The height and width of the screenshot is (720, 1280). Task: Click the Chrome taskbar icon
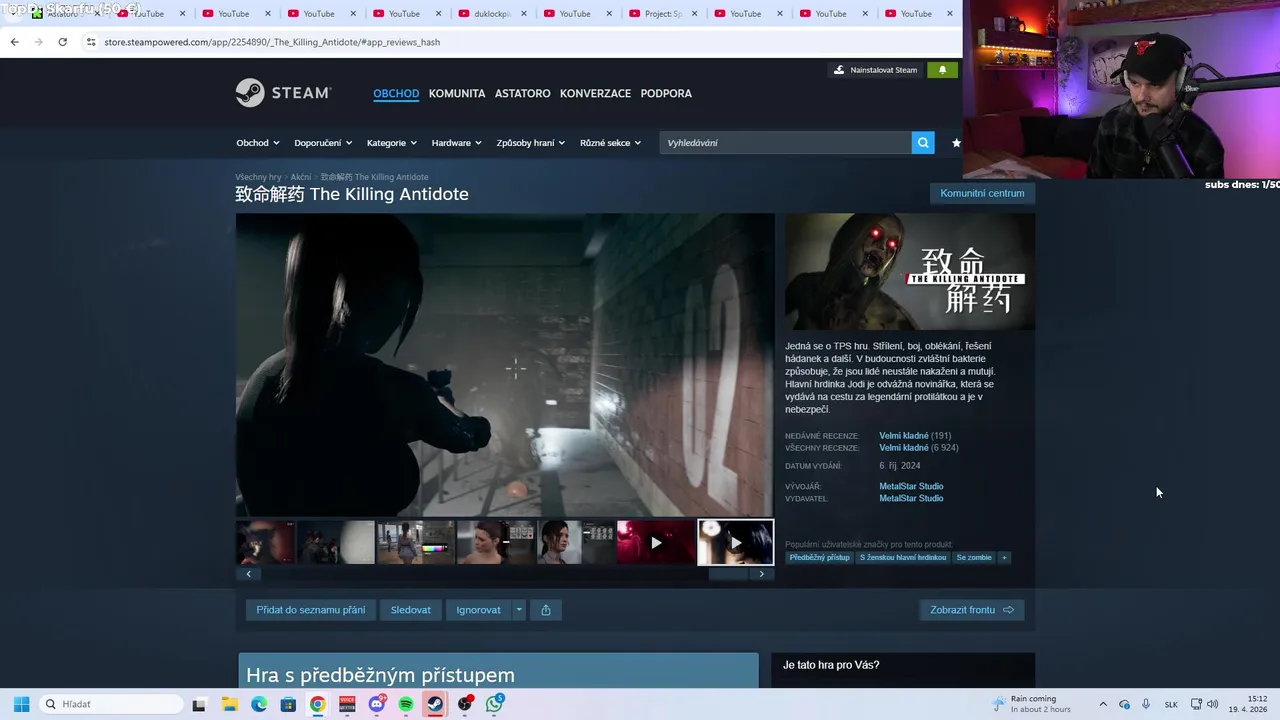317,704
